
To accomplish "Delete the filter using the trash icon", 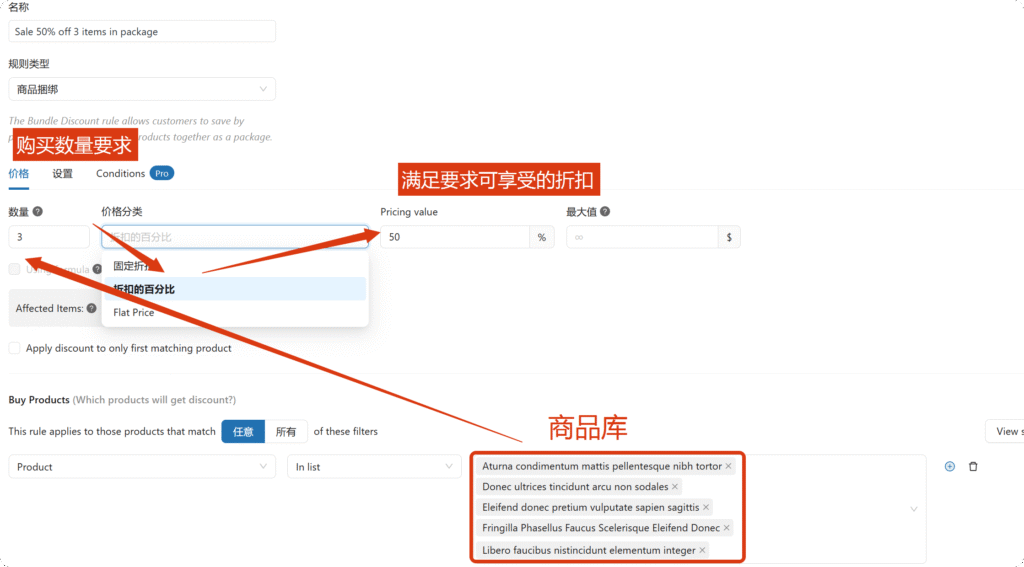I will (x=973, y=466).
